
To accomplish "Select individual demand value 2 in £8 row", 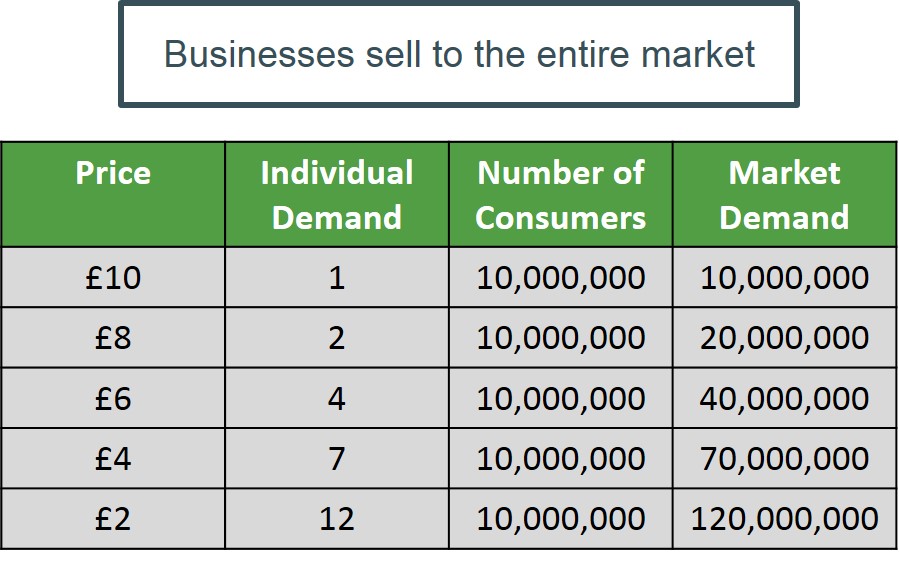I will click(x=337, y=338).
